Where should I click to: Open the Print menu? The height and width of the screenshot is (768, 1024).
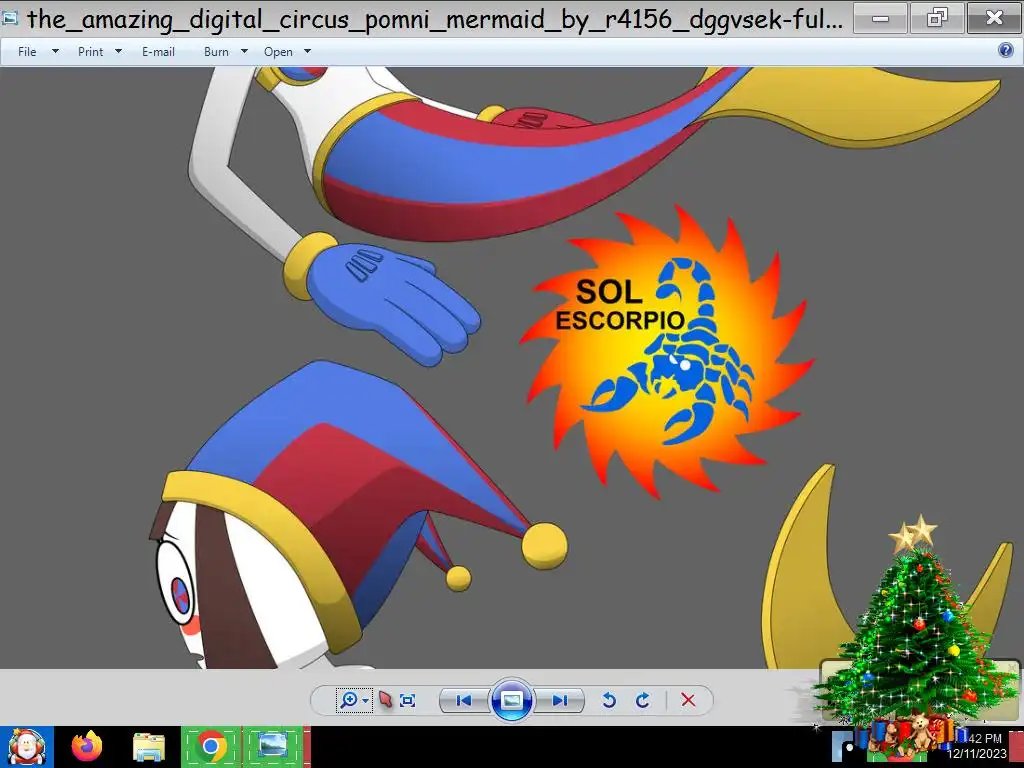[90, 52]
